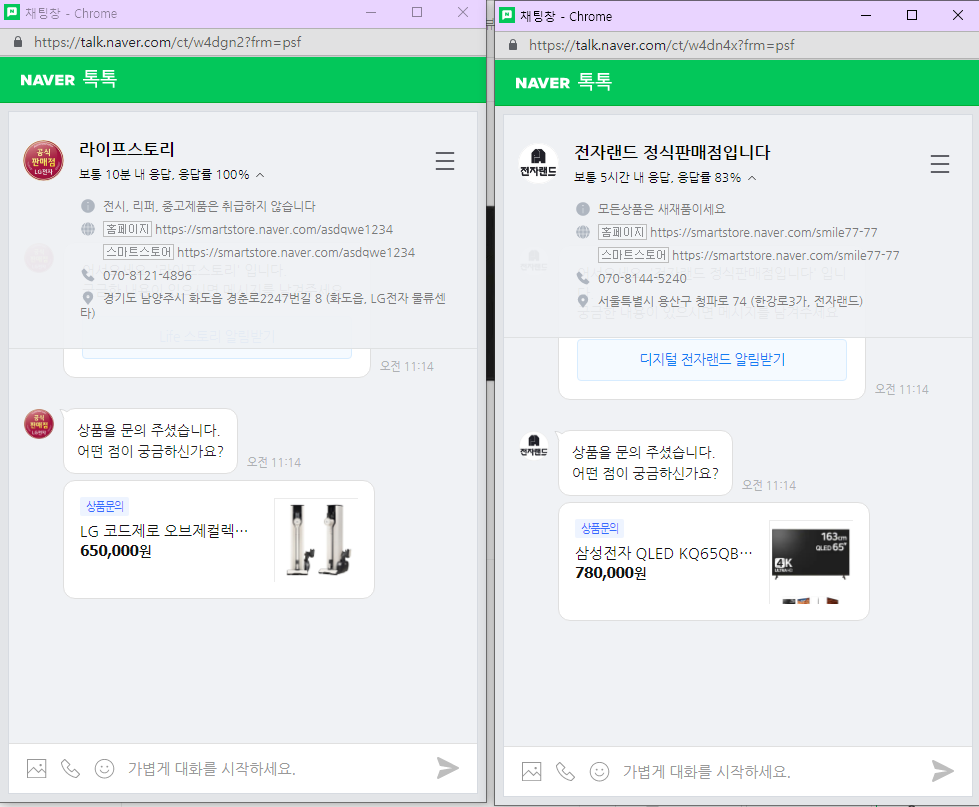Collapse 라이프스토리 store info chevron
Screen dimensions: 979x807
coord(260,175)
